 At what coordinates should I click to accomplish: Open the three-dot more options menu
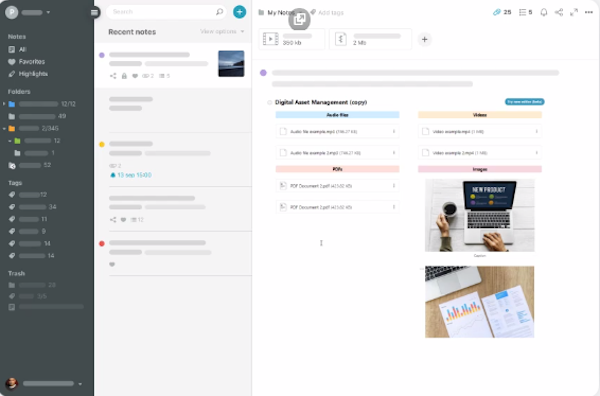pos(589,12)
